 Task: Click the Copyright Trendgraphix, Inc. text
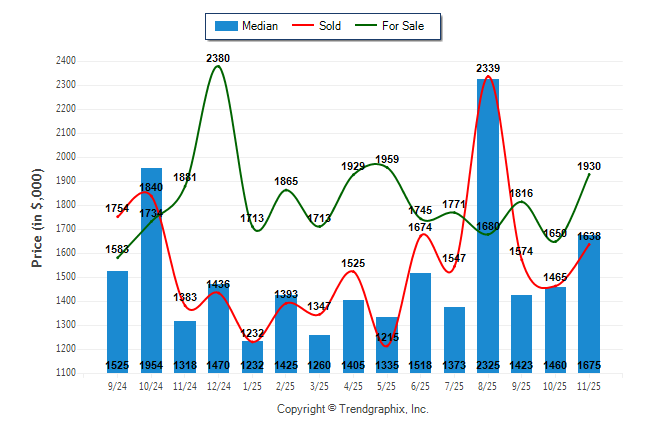tap(352, 409)
